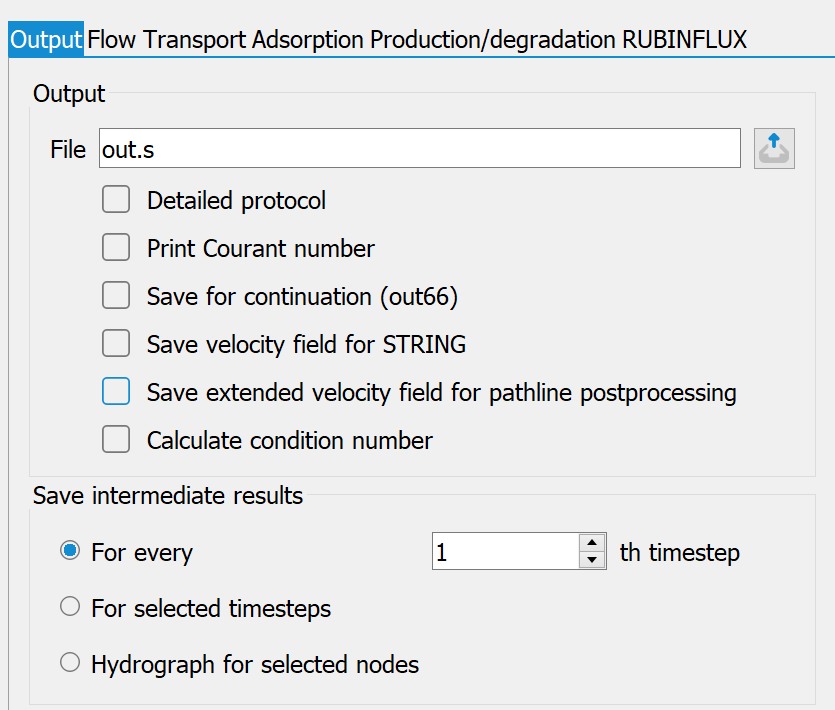835x710 pixels.
Task: Tick the Print Courant number option
Action: tap(116, 247)
